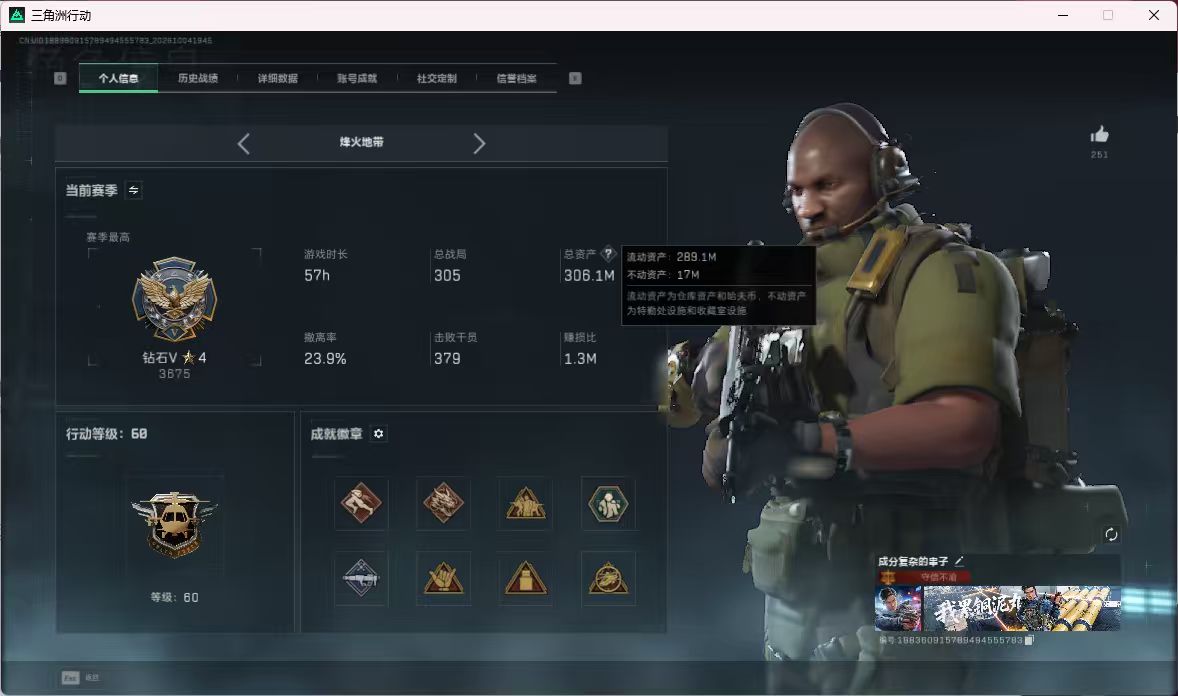Open the 账号成就 tab

(357, 78)
